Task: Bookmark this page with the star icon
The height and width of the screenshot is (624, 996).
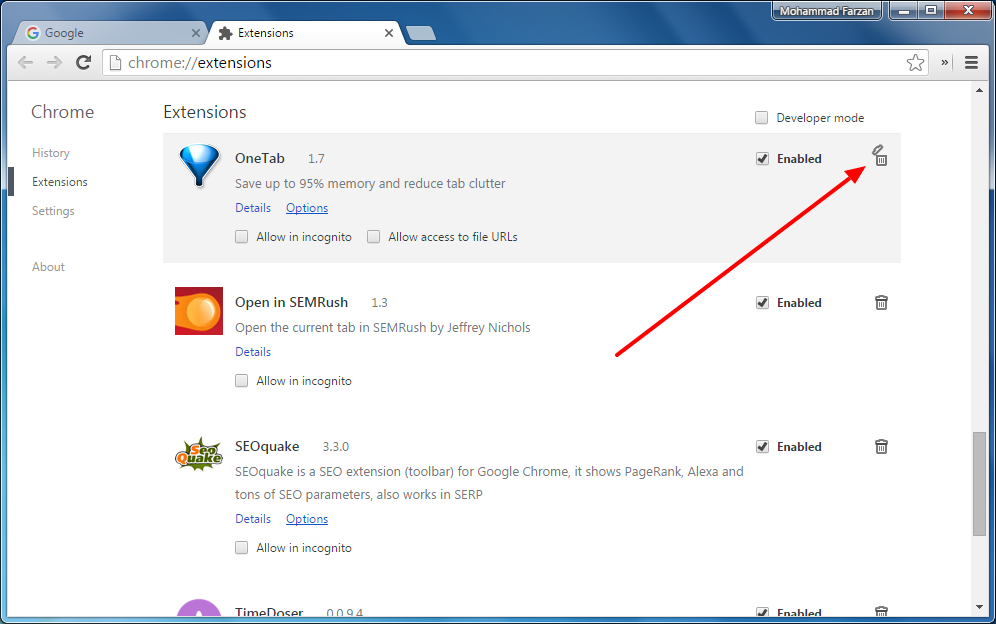Action: coord(915,62)
